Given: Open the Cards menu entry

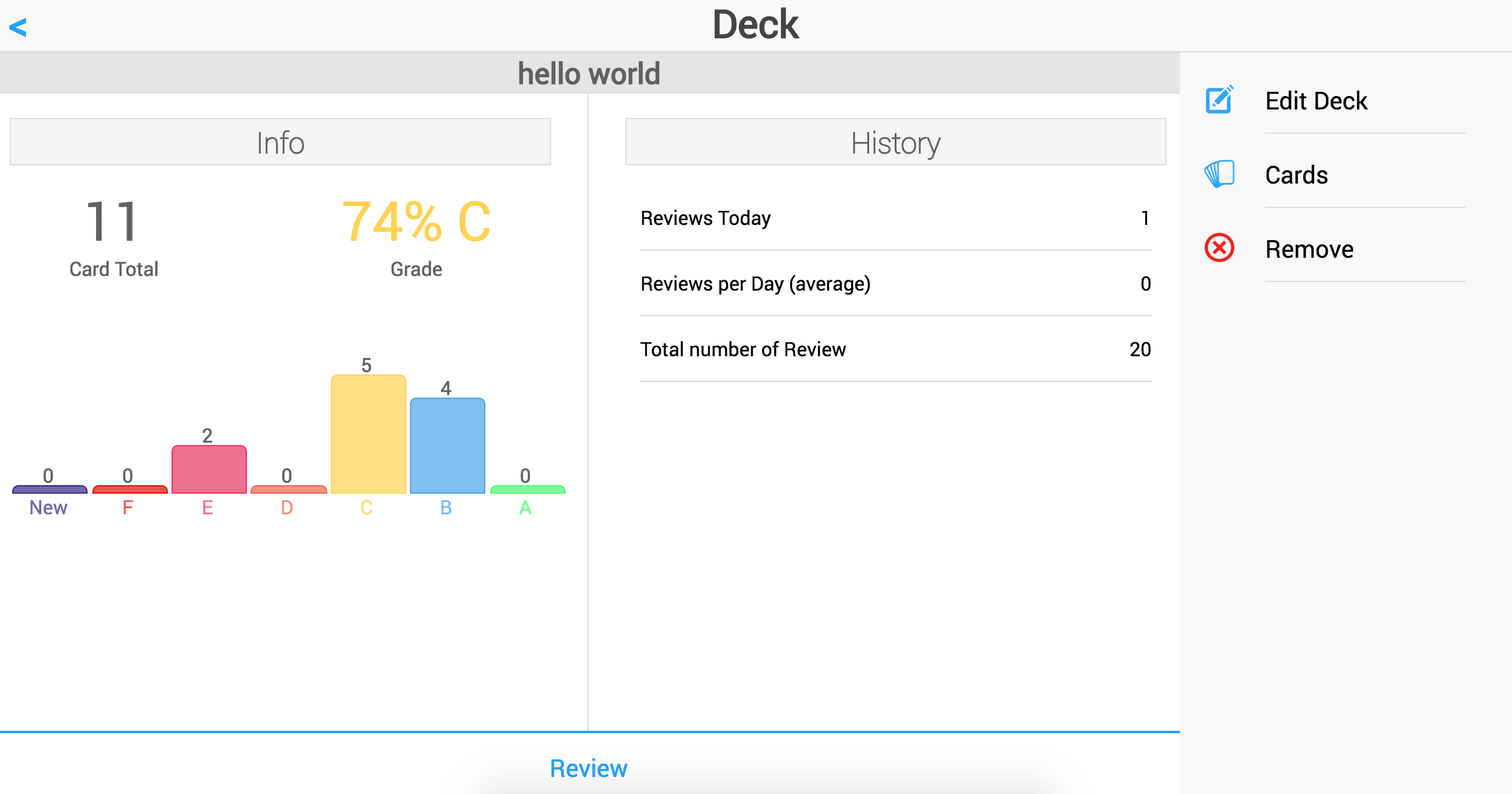Looking at the screenshot, I should point(1296,175).
